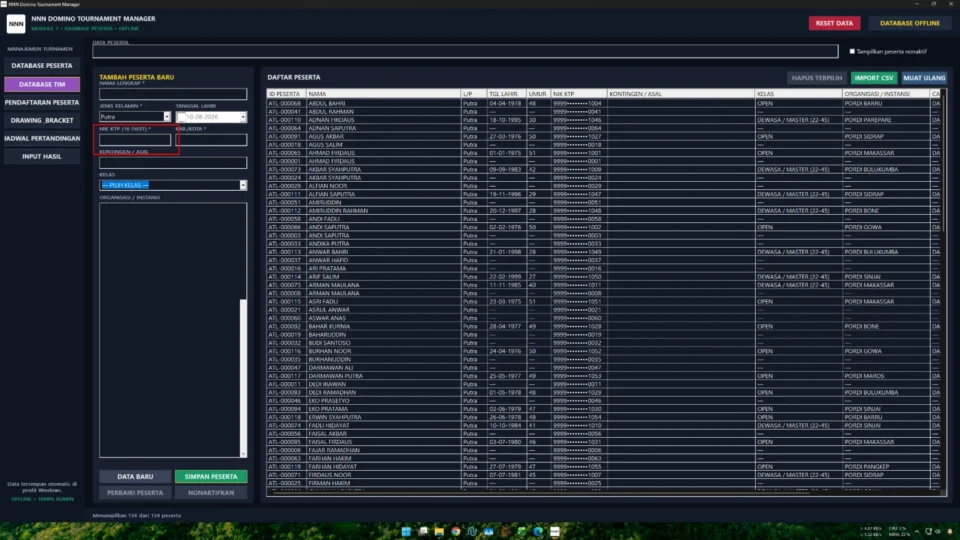This screenshot has width=960, height=540.
Task: Open Microsoft Edge from the taskbar
Action: [x=538, y=531]
